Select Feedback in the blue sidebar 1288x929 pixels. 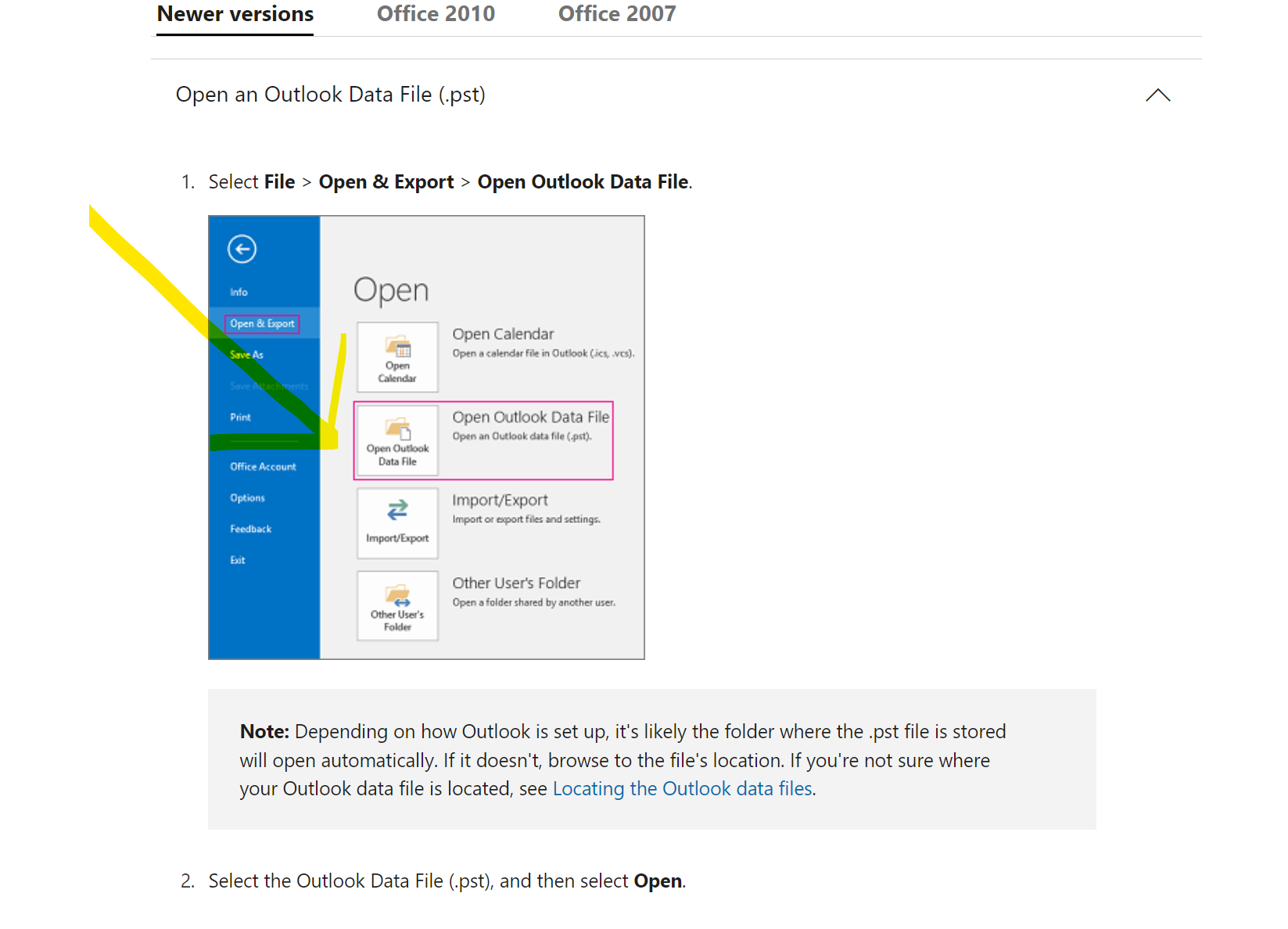[x=250, y=529]
